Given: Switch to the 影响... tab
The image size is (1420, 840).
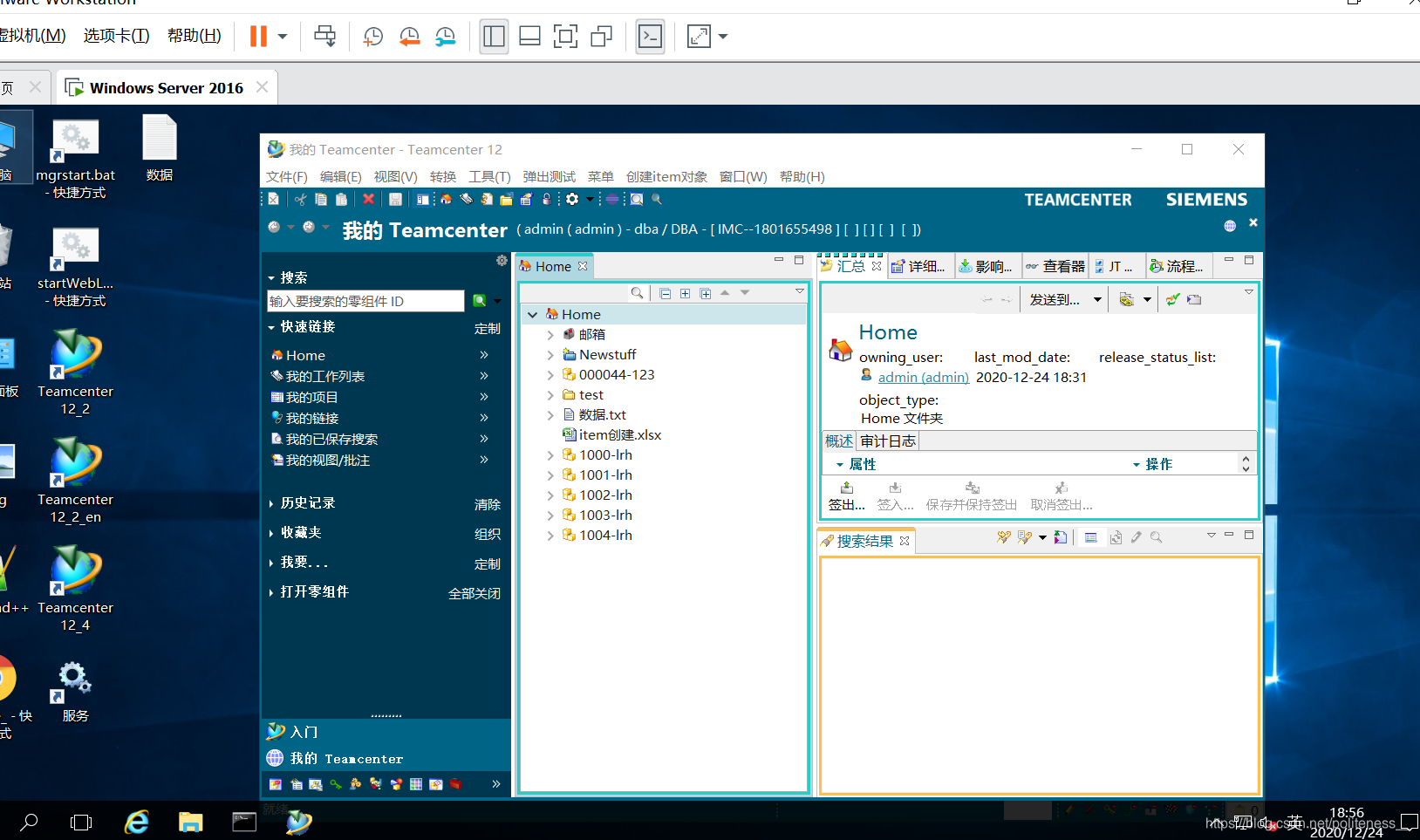Looking at the screenshot, I should (986, 267).
